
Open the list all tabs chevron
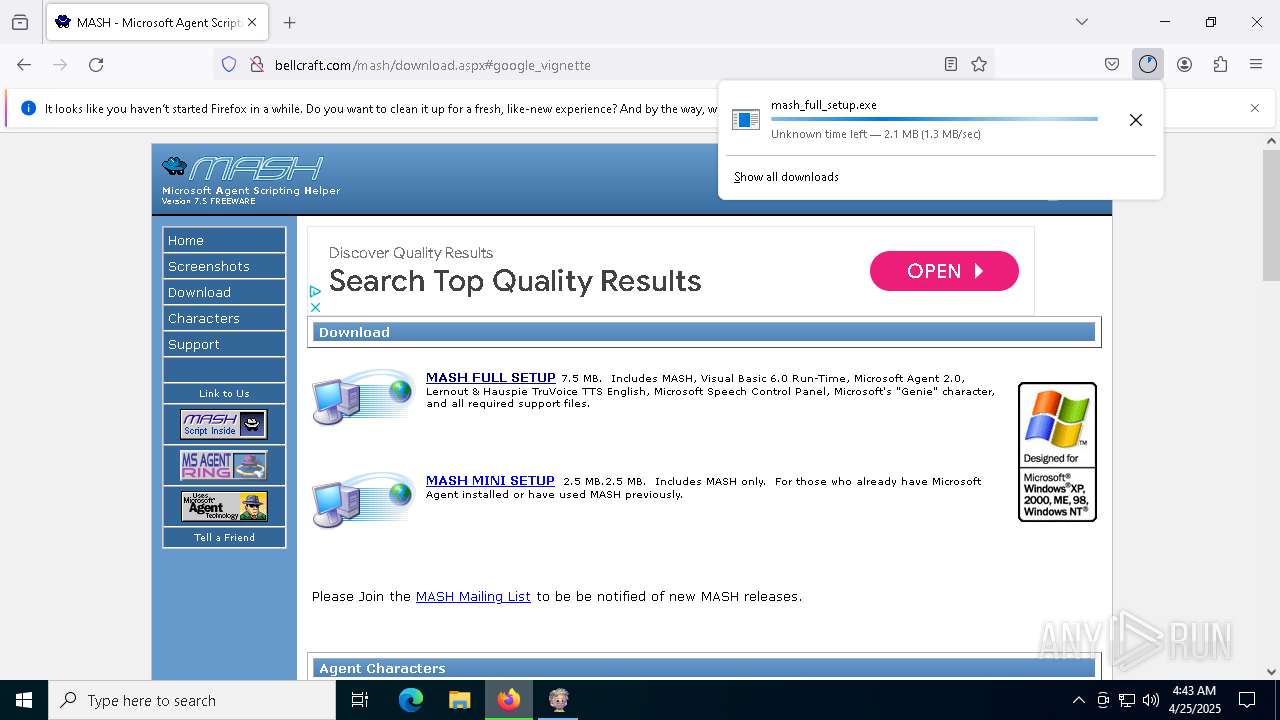coord(1081,22)
